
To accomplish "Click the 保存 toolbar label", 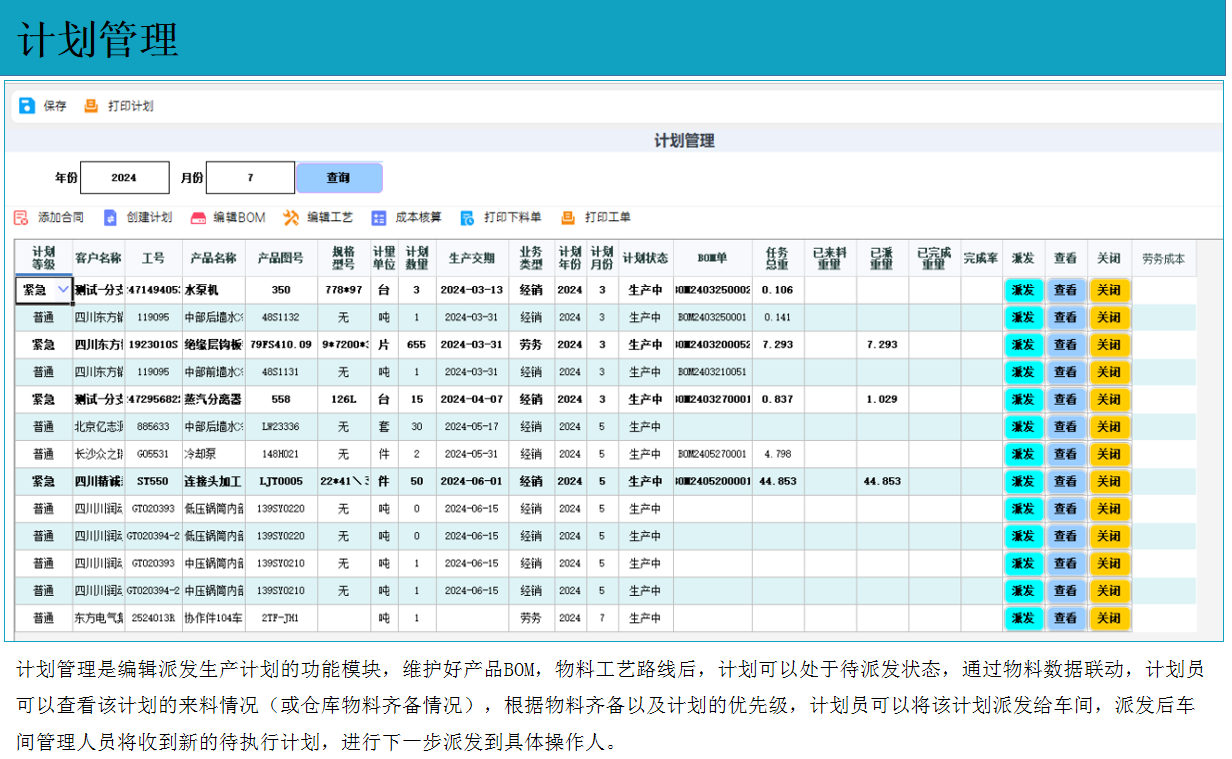I will click(x=55, y=106).
